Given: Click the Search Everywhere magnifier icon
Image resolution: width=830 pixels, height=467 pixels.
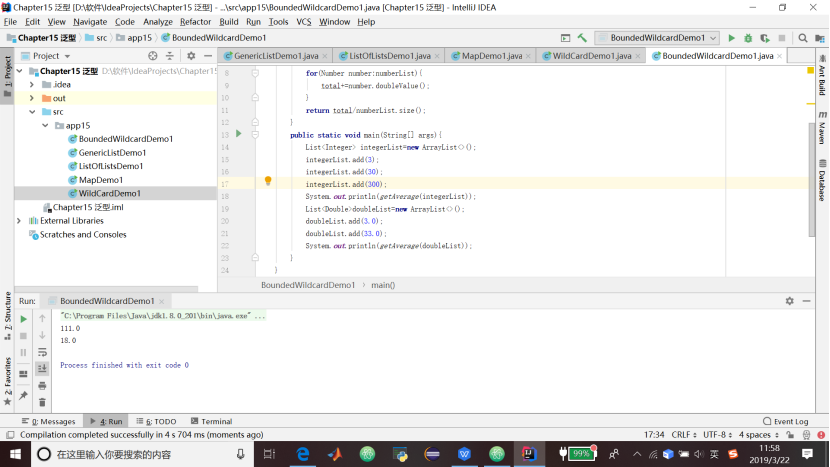Looking at the screenshot, I should pos(802,38).
